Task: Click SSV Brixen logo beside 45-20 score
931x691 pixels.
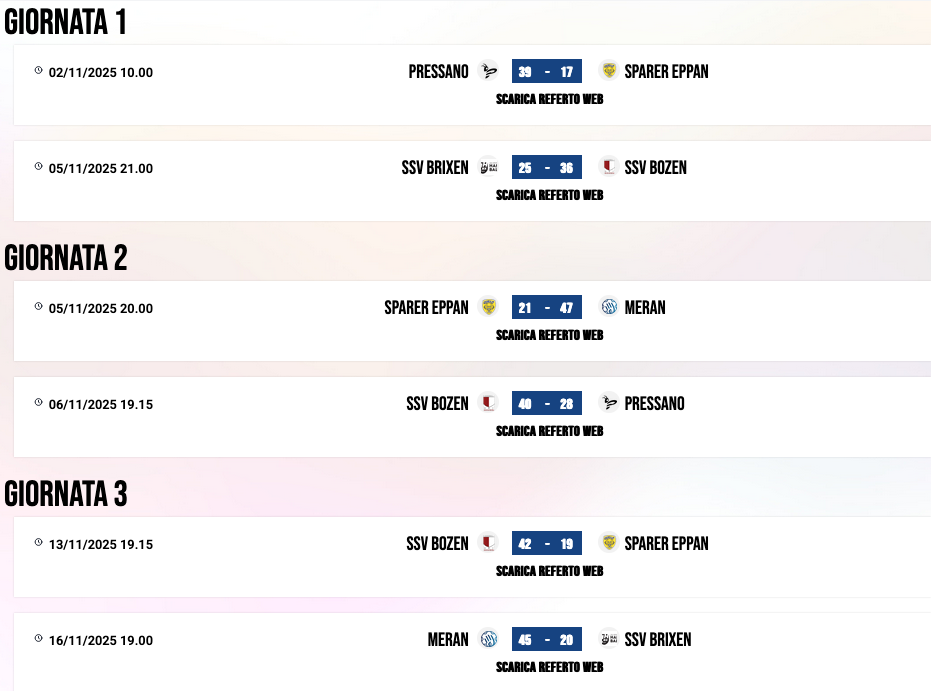Action: point(608,639)
